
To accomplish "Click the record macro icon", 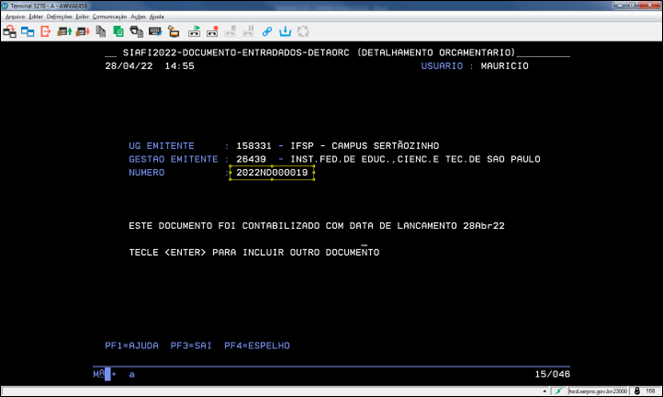I will (x=212, y=32).
